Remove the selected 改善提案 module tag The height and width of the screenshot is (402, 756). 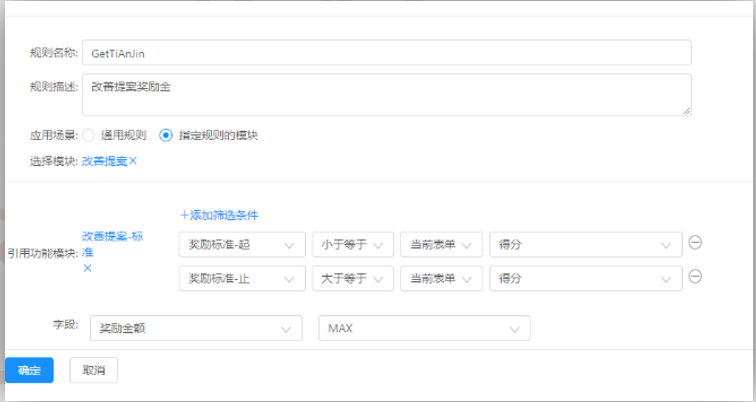(133, 161)
